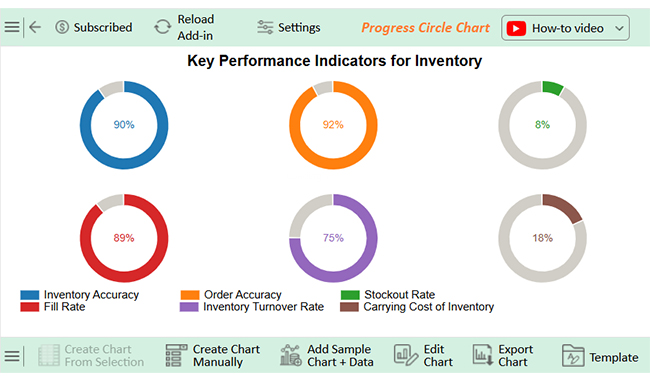
Task: Select the 75% purple progress circle
Action: pos(333,238)
